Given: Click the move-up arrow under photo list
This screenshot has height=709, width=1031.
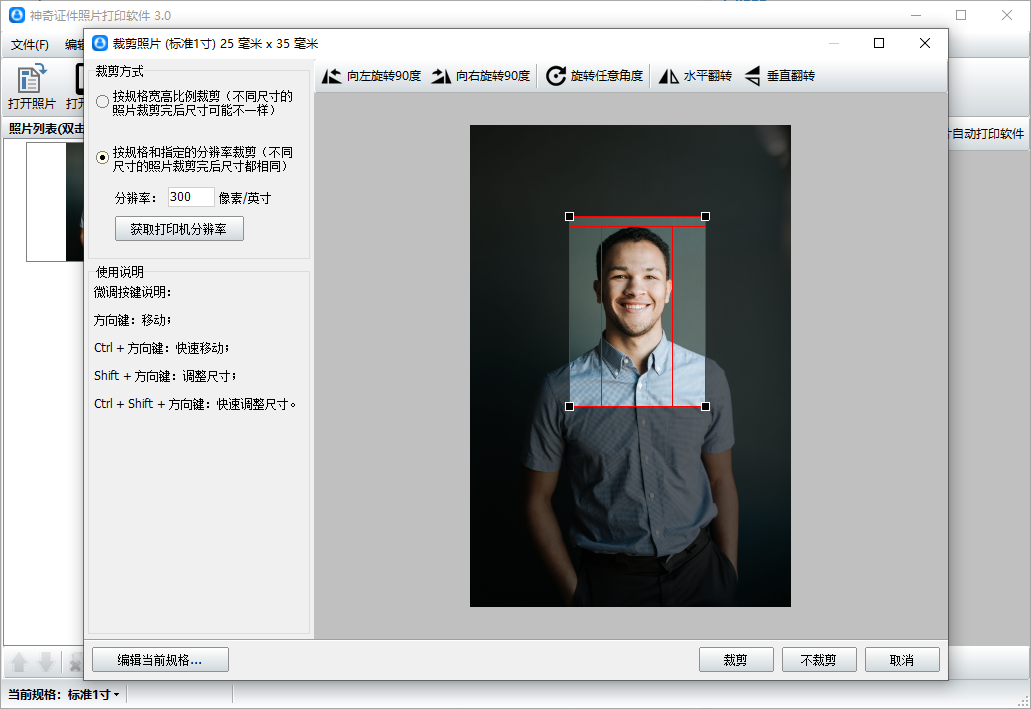Looking at the screenshot, I should click(19, 662).
